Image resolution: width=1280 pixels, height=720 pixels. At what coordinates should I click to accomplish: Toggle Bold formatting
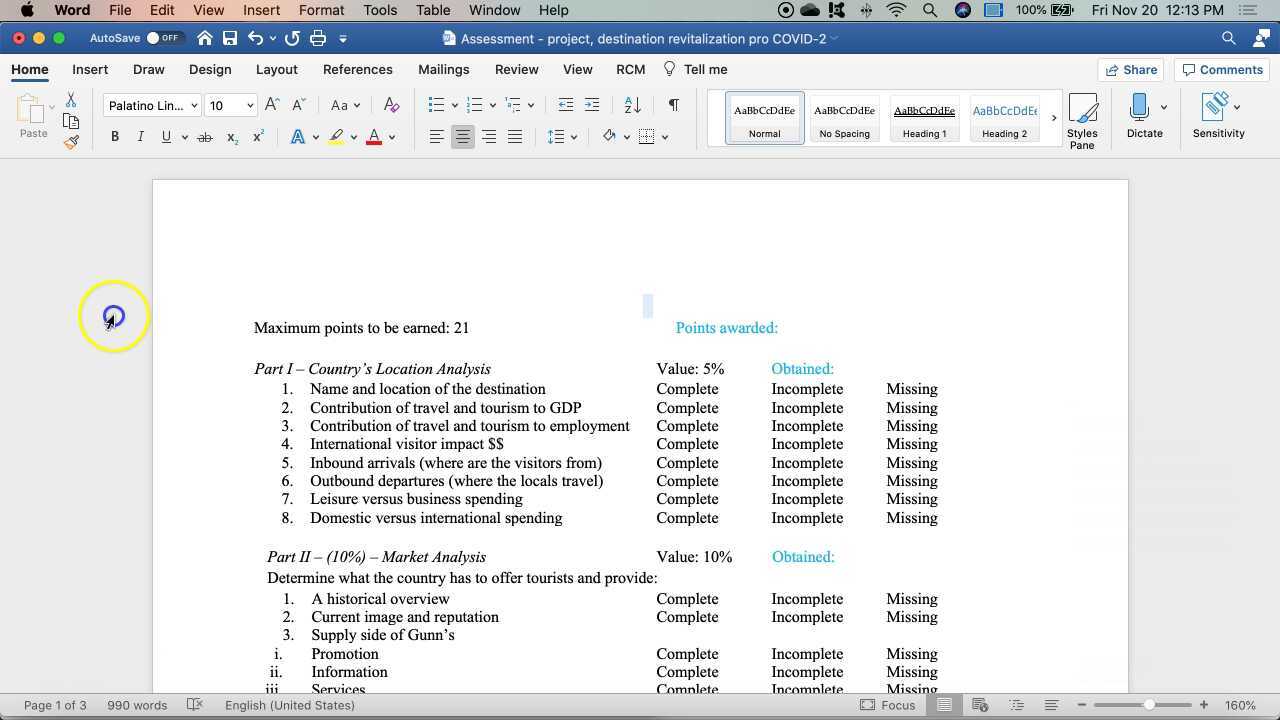pyautogui.click(x=115, y=137)
